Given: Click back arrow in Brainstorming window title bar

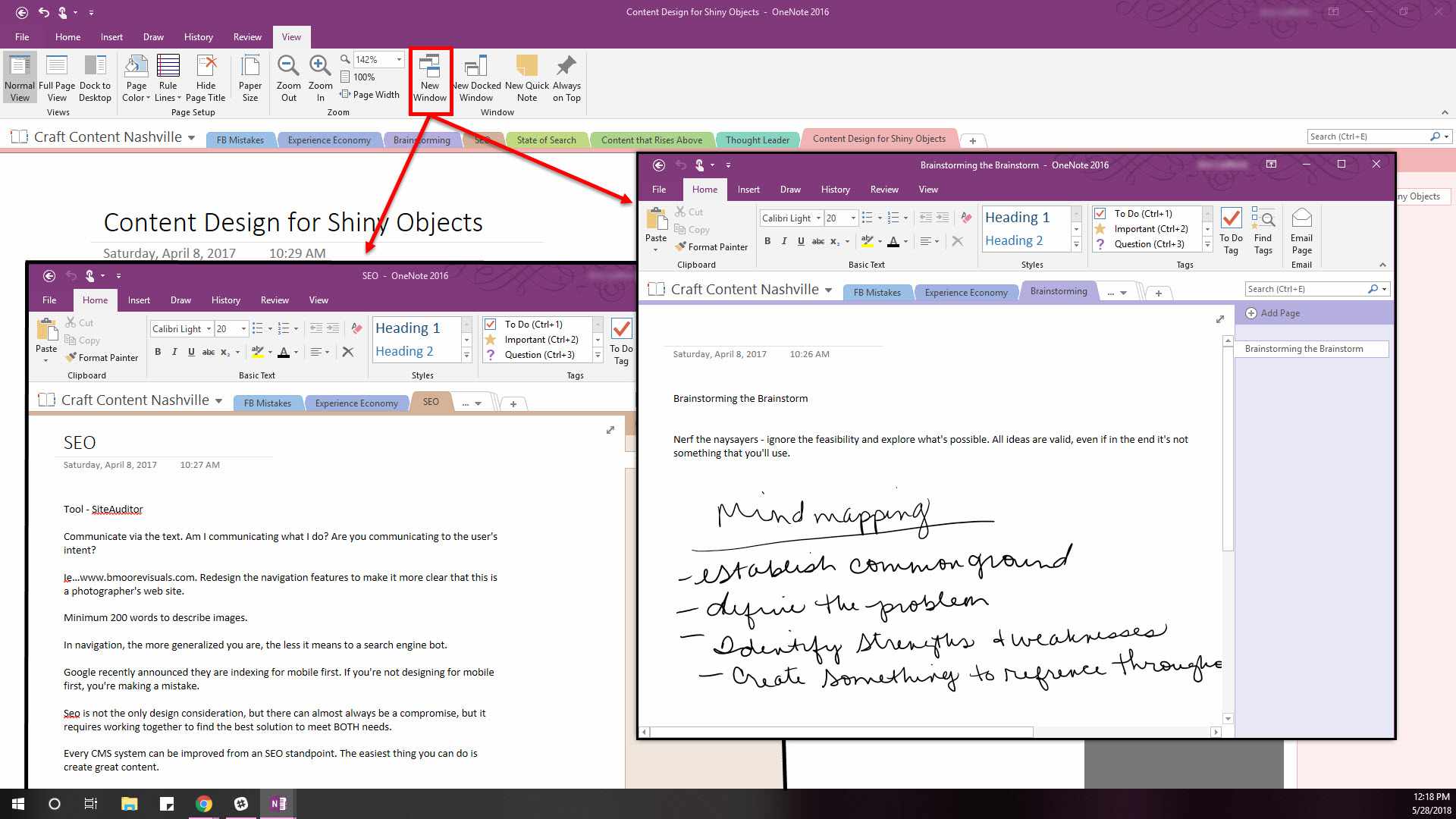Looking at the screenshot, I should (659, 165).
